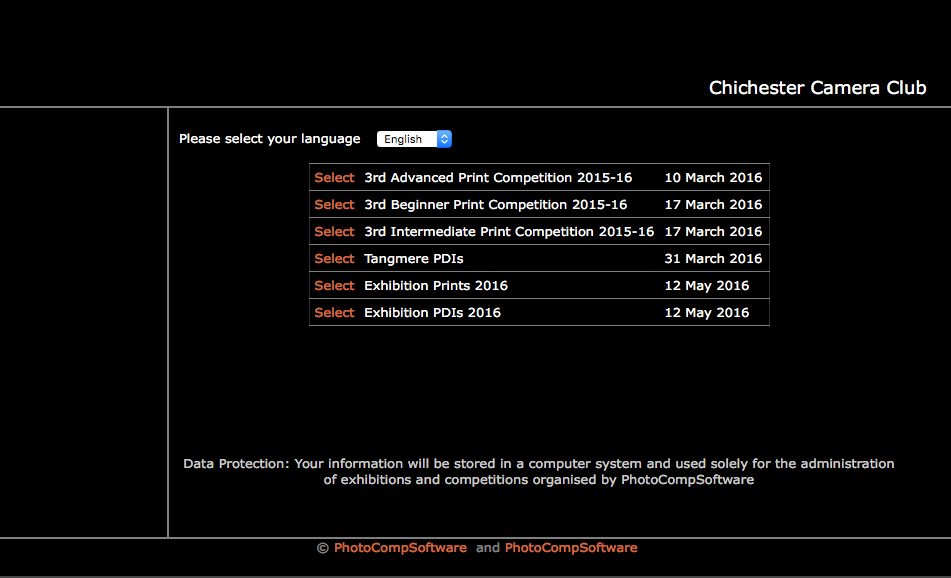
Task: Click the Exhibition Prints 2016 competition name
Action: 435,285
